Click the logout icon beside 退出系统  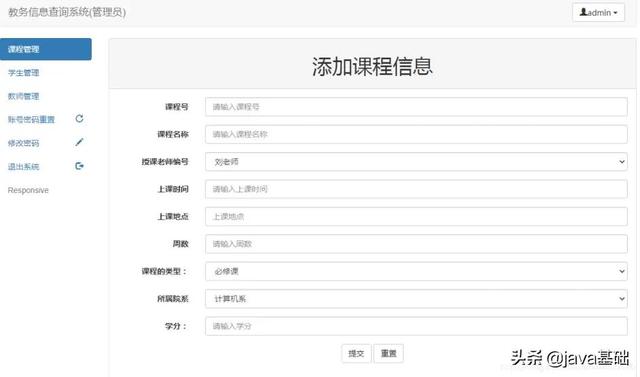pos(80,166)
